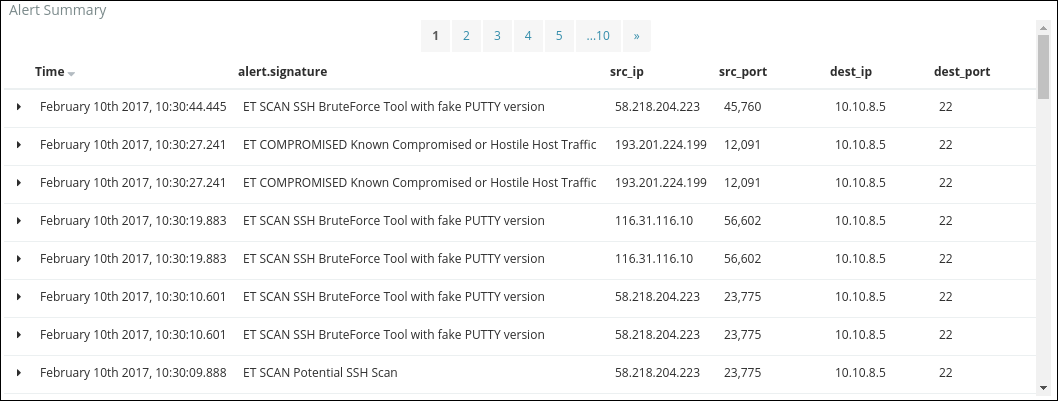Sort by src_port column header
Screen dimensions: 1058x401
[743, 72]
